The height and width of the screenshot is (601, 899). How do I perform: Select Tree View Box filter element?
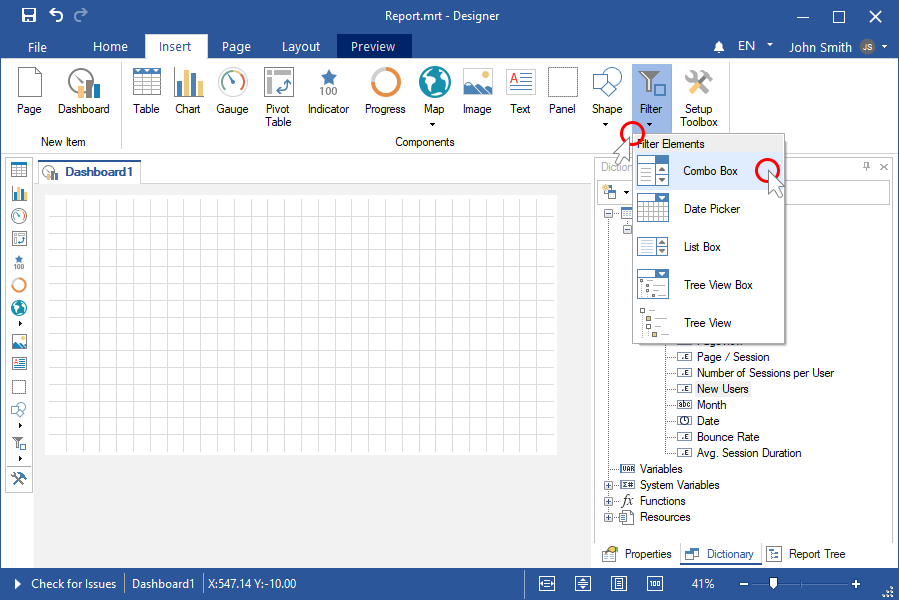click(717, 285)
